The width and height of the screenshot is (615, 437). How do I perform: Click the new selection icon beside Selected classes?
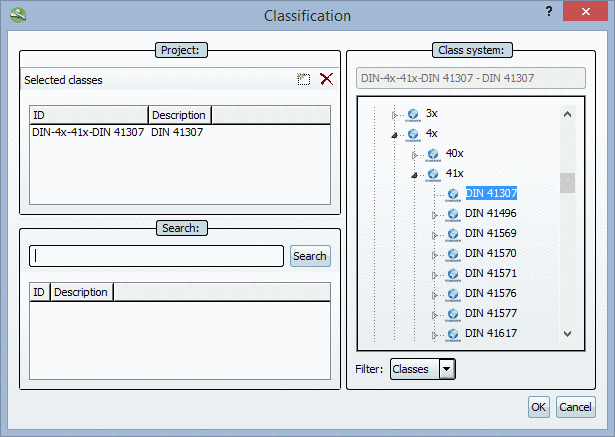[x=303, y=79]
